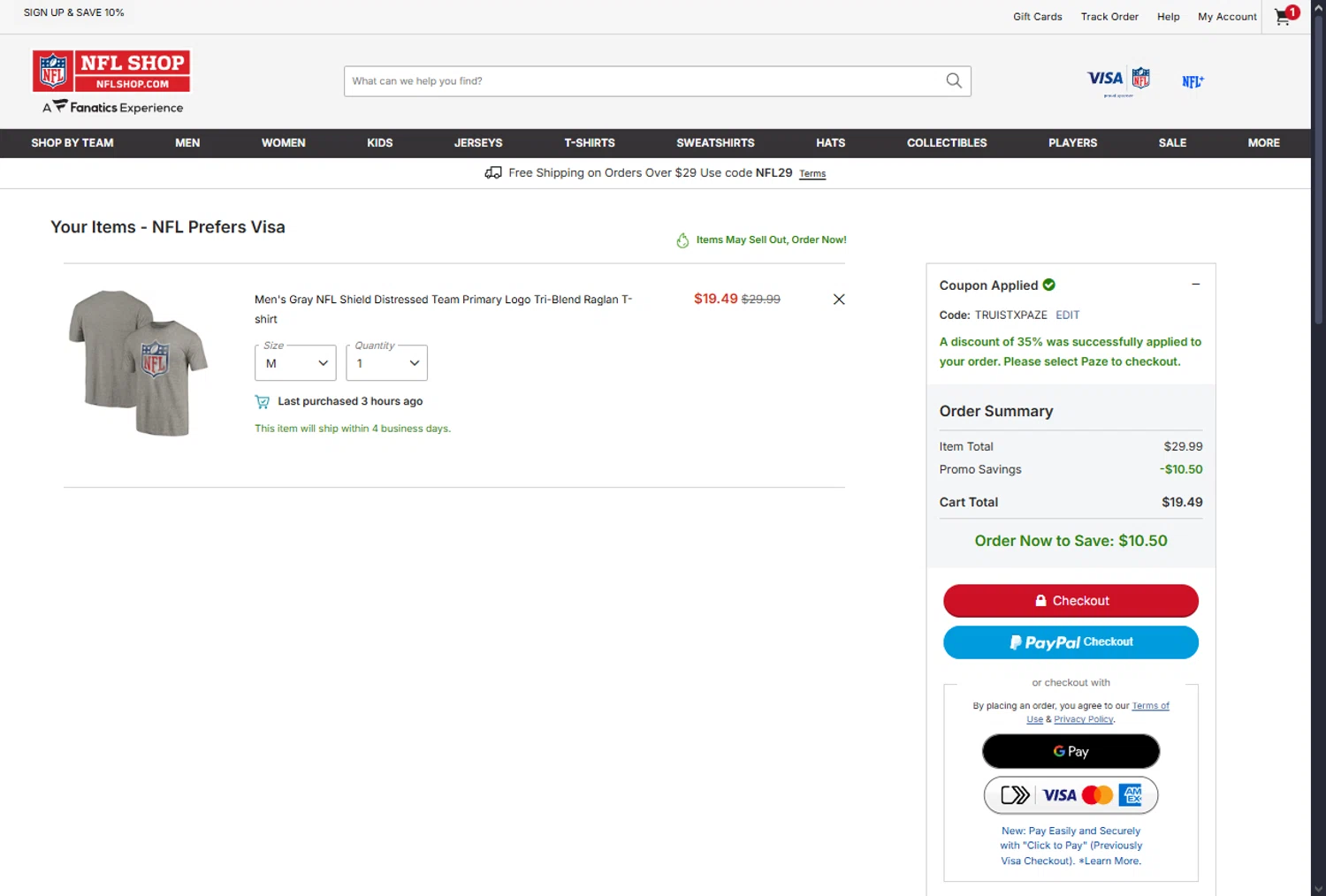Open free shipping Terms link

click(x=812, y=174)
